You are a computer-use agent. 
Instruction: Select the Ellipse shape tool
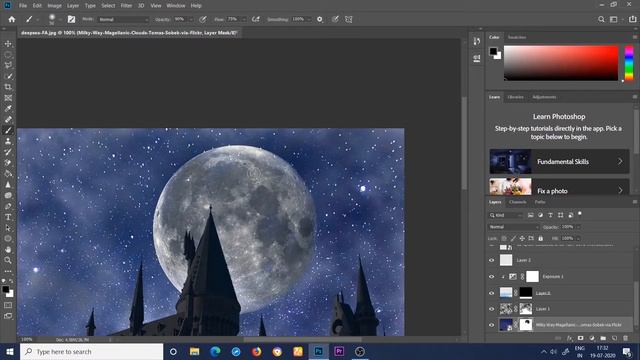click(x=8, y=239)
